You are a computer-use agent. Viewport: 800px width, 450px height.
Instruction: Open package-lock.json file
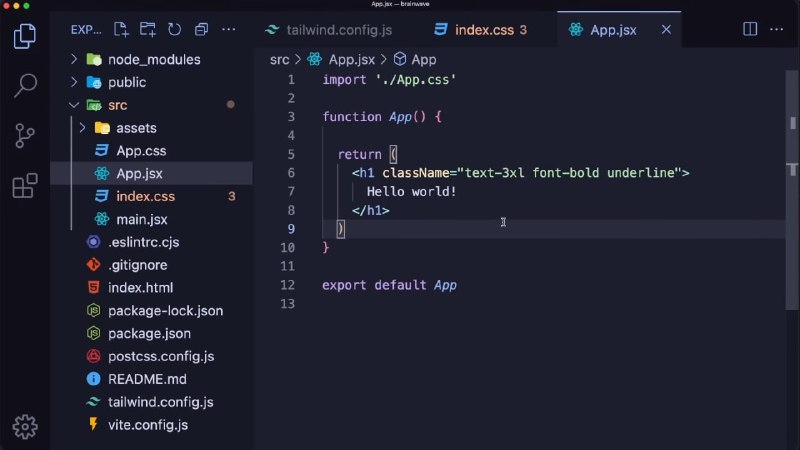click(x=151, y=311)
